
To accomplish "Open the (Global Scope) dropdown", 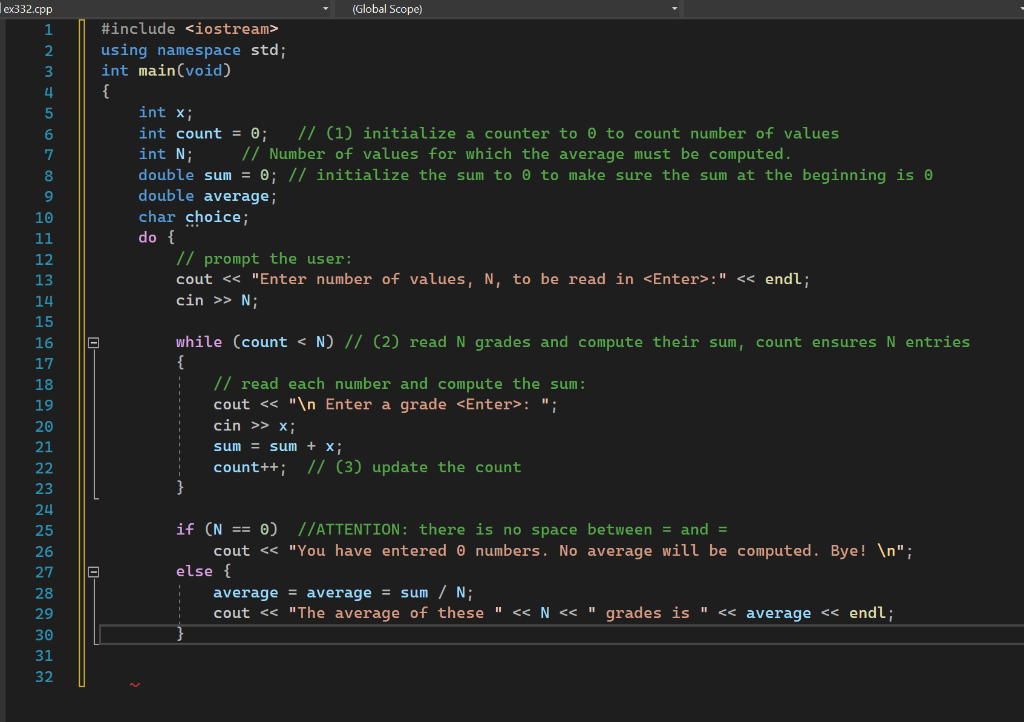I will click(x=675, y=8).
